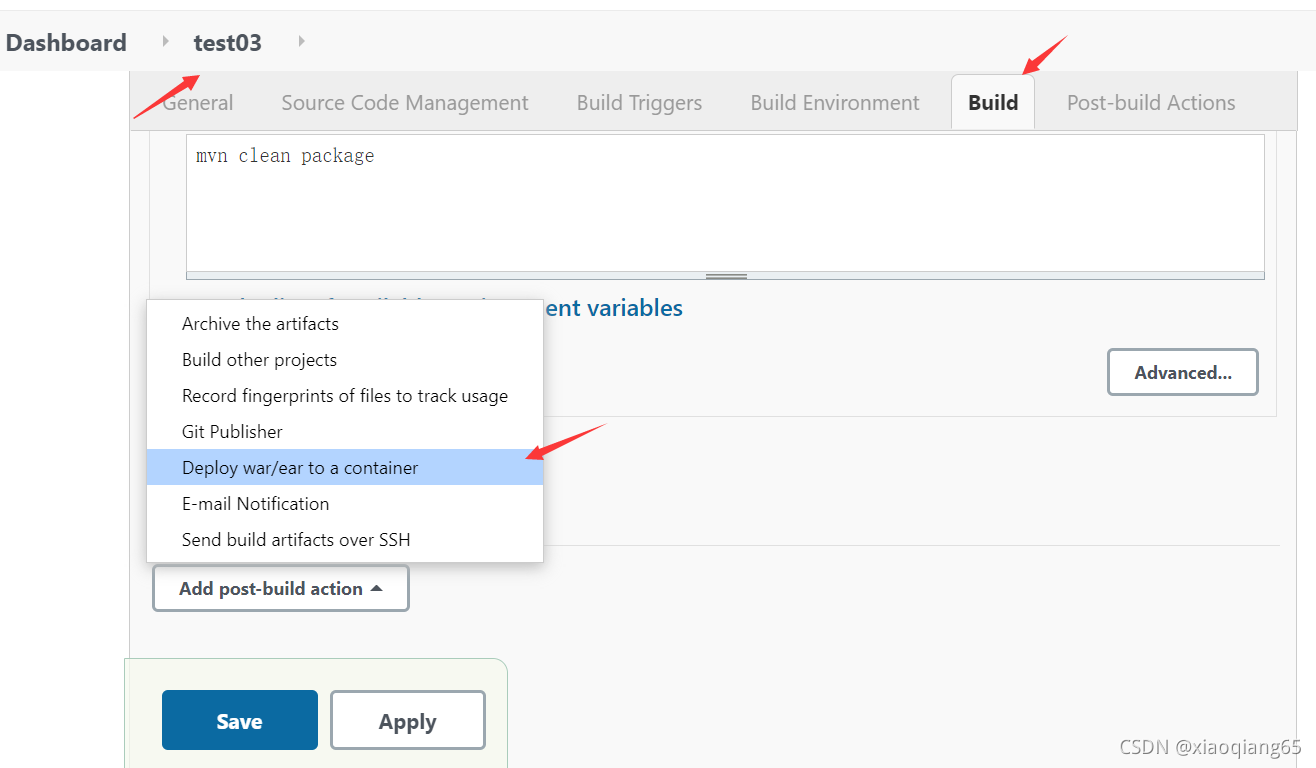Collapse the 'Add post-build action' dropdown

coord(280,588)
